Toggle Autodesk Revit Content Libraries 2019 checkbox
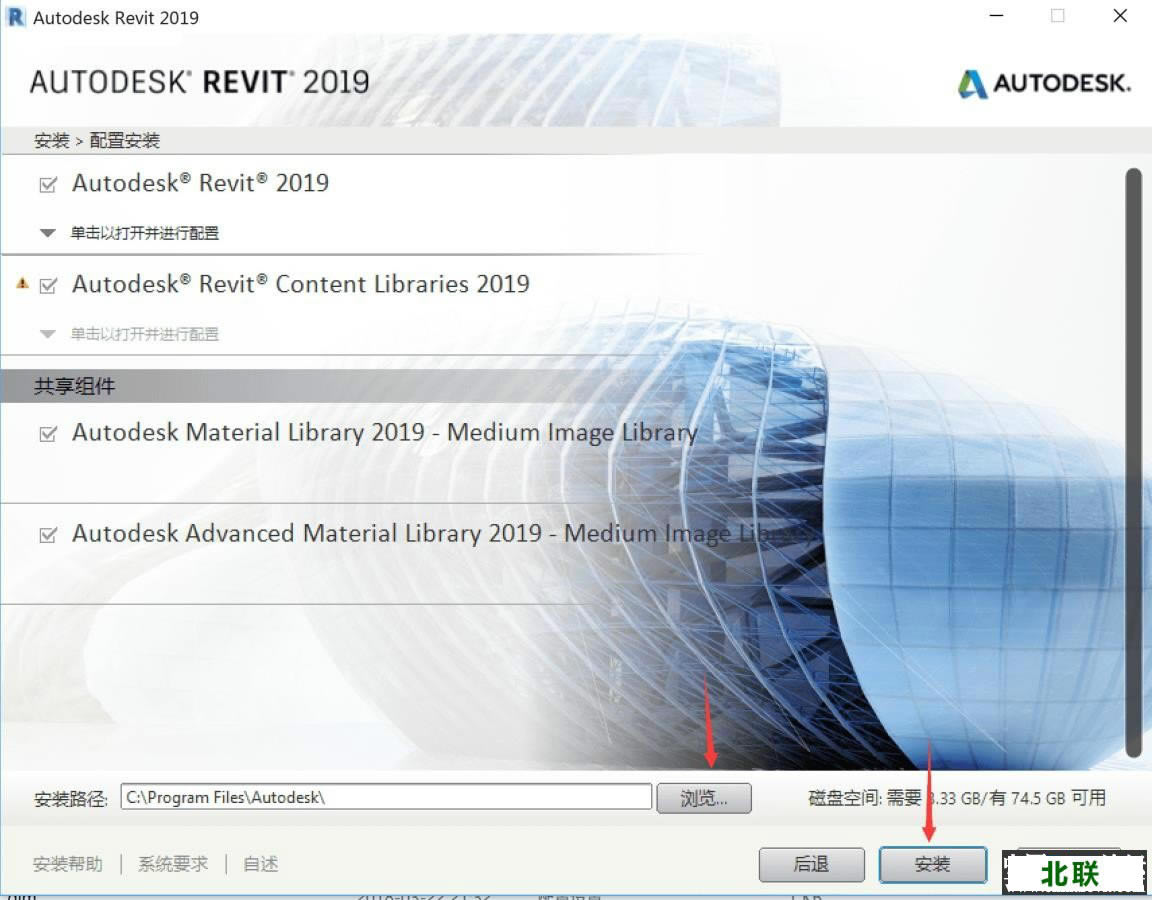This screenshot has height=900, width=1152. tap(48, 285)
